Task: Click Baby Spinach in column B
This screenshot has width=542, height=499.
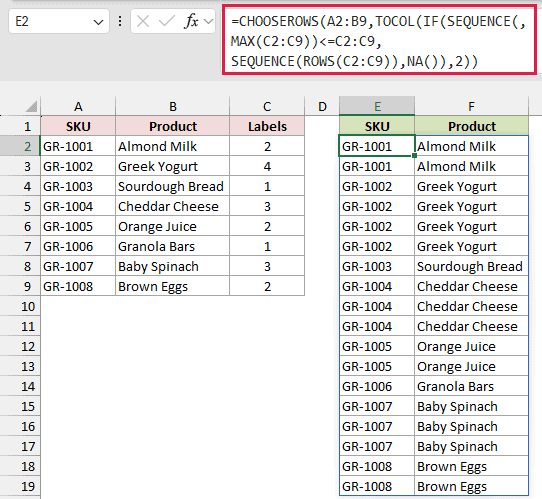Action: (x=172, y=266)
